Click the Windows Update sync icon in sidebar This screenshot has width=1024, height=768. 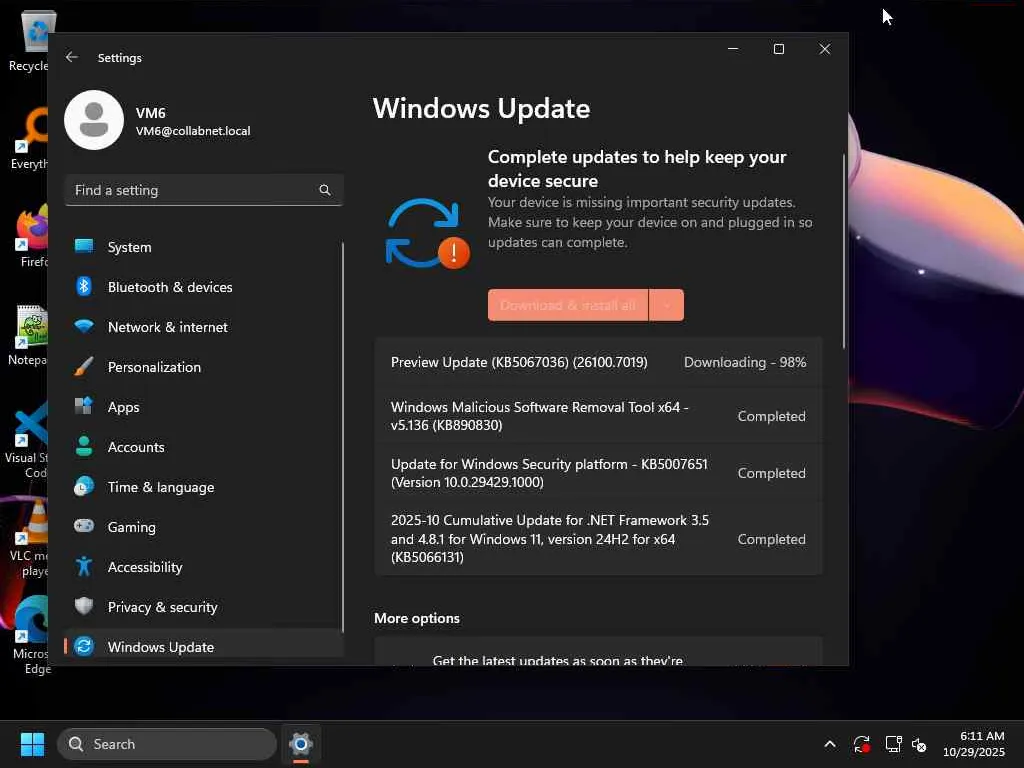(84, 647)
